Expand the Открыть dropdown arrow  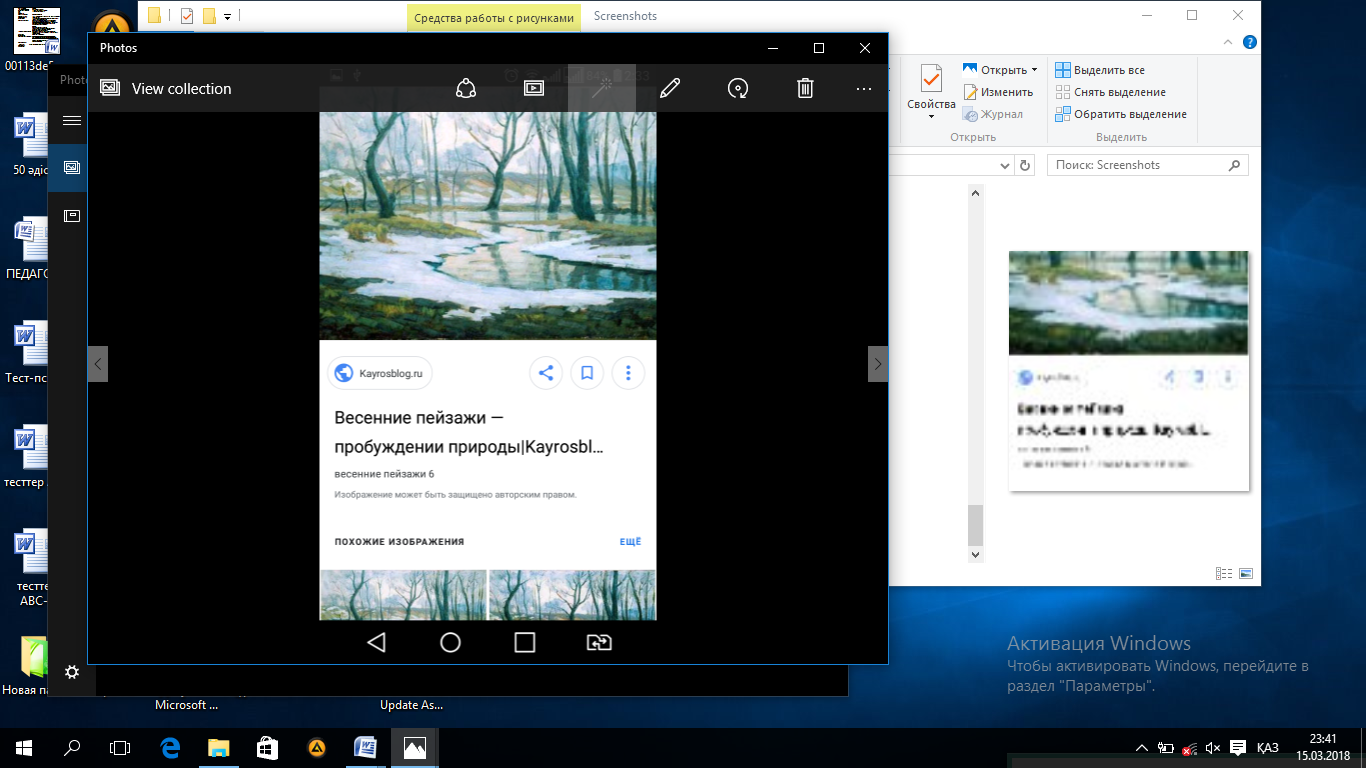pos(1034,70)
